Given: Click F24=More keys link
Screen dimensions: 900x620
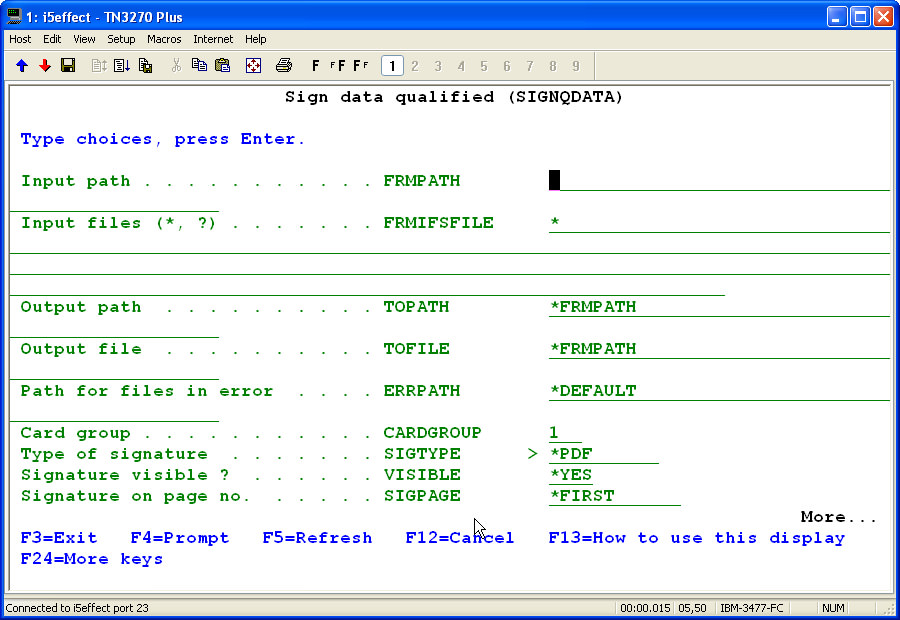Looking at the screenshot, I should coord(92,559).
